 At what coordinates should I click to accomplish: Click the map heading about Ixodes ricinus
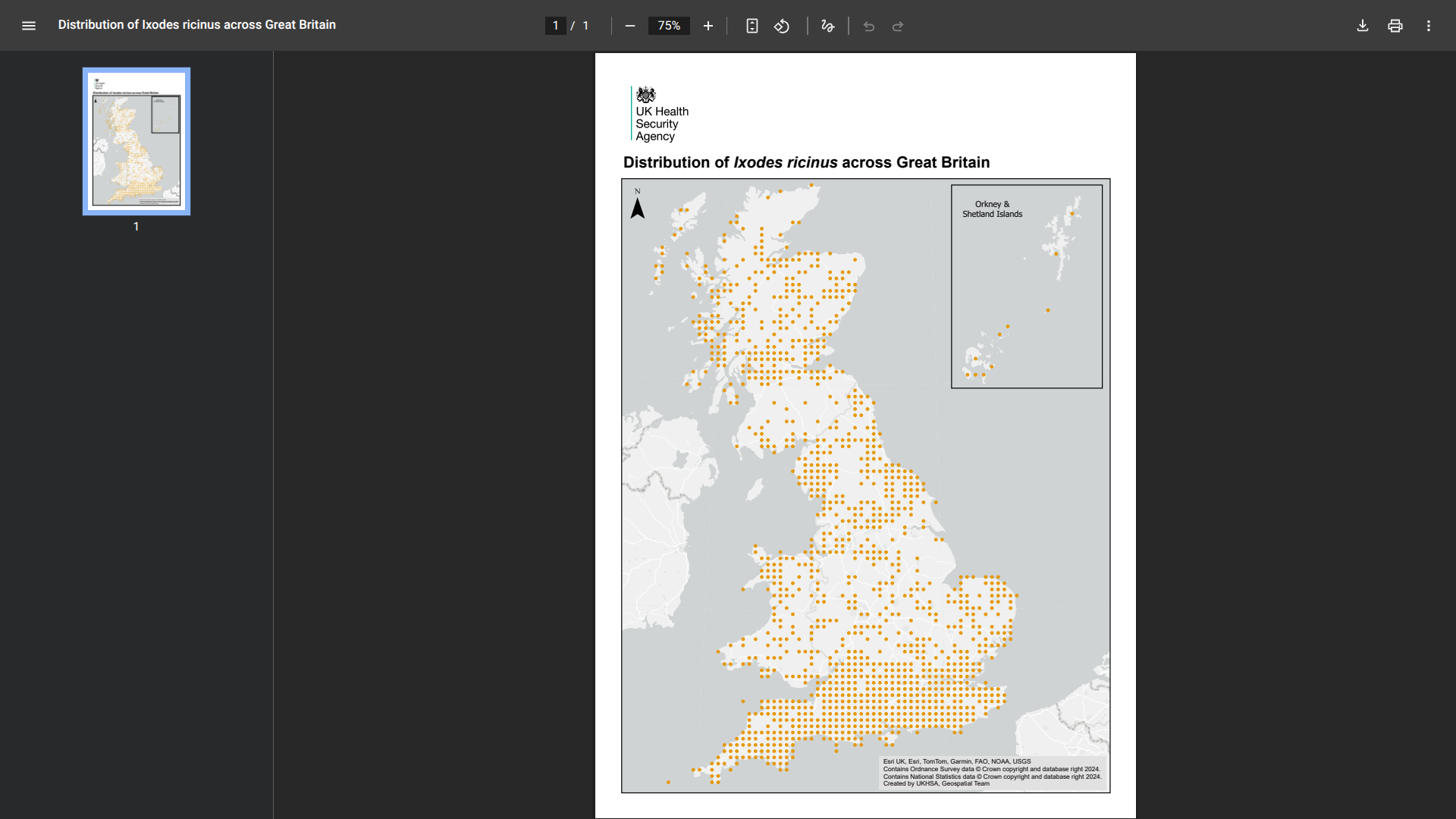[806, 162]
